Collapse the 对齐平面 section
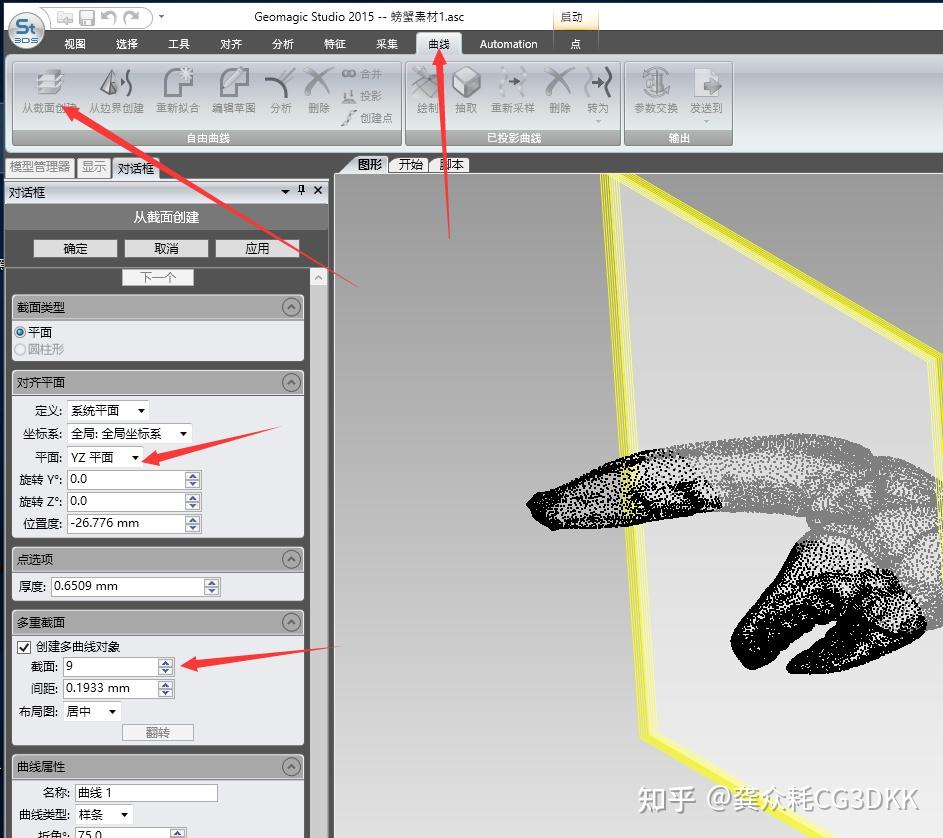Image resolution: width=943 pixels, height=838 pixels. pyautogui.click(x=291, y=382)
